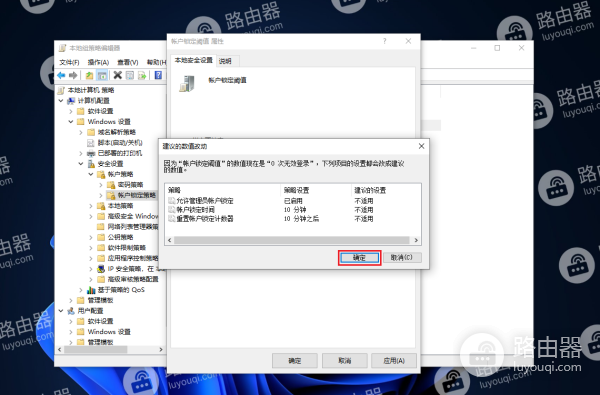
Task: Click the black X Delete toolbar icon
Action: pos(117,75)
